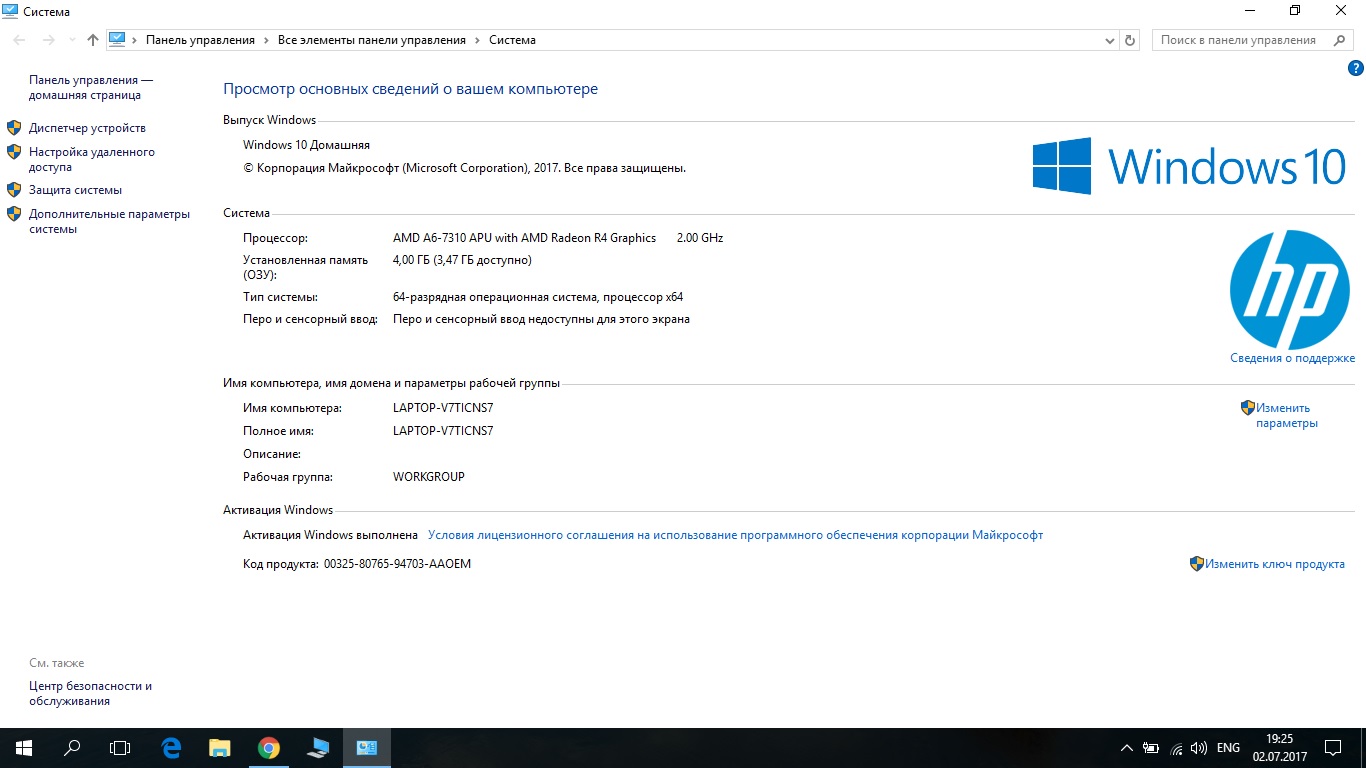Open File Explorer from the taskbar
This screenshot has width=1366, height=768.
220,747
